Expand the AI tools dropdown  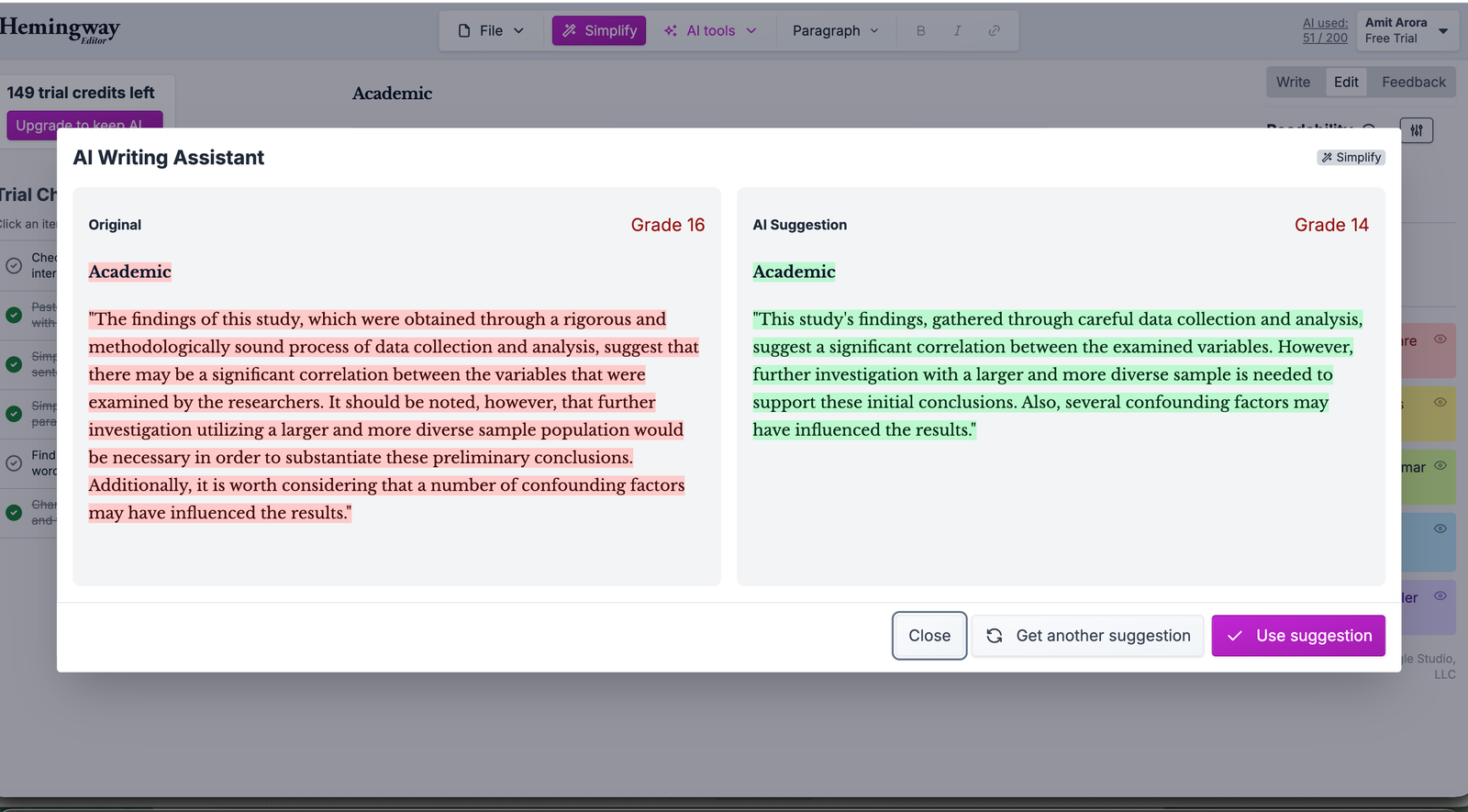710,30
